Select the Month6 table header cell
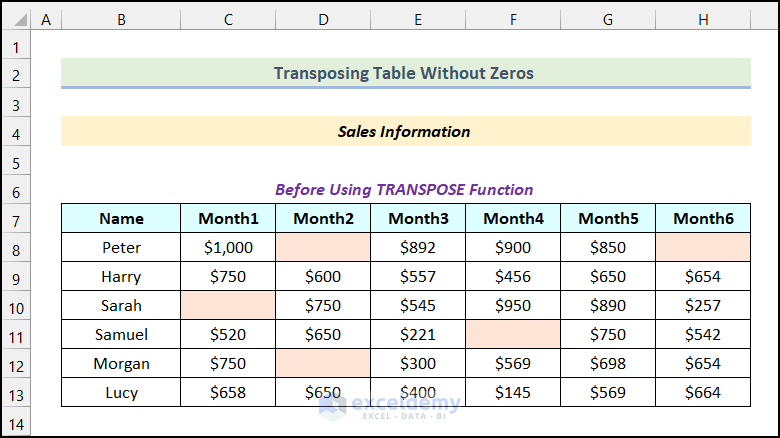780x438 pixels. pos(703,218)
